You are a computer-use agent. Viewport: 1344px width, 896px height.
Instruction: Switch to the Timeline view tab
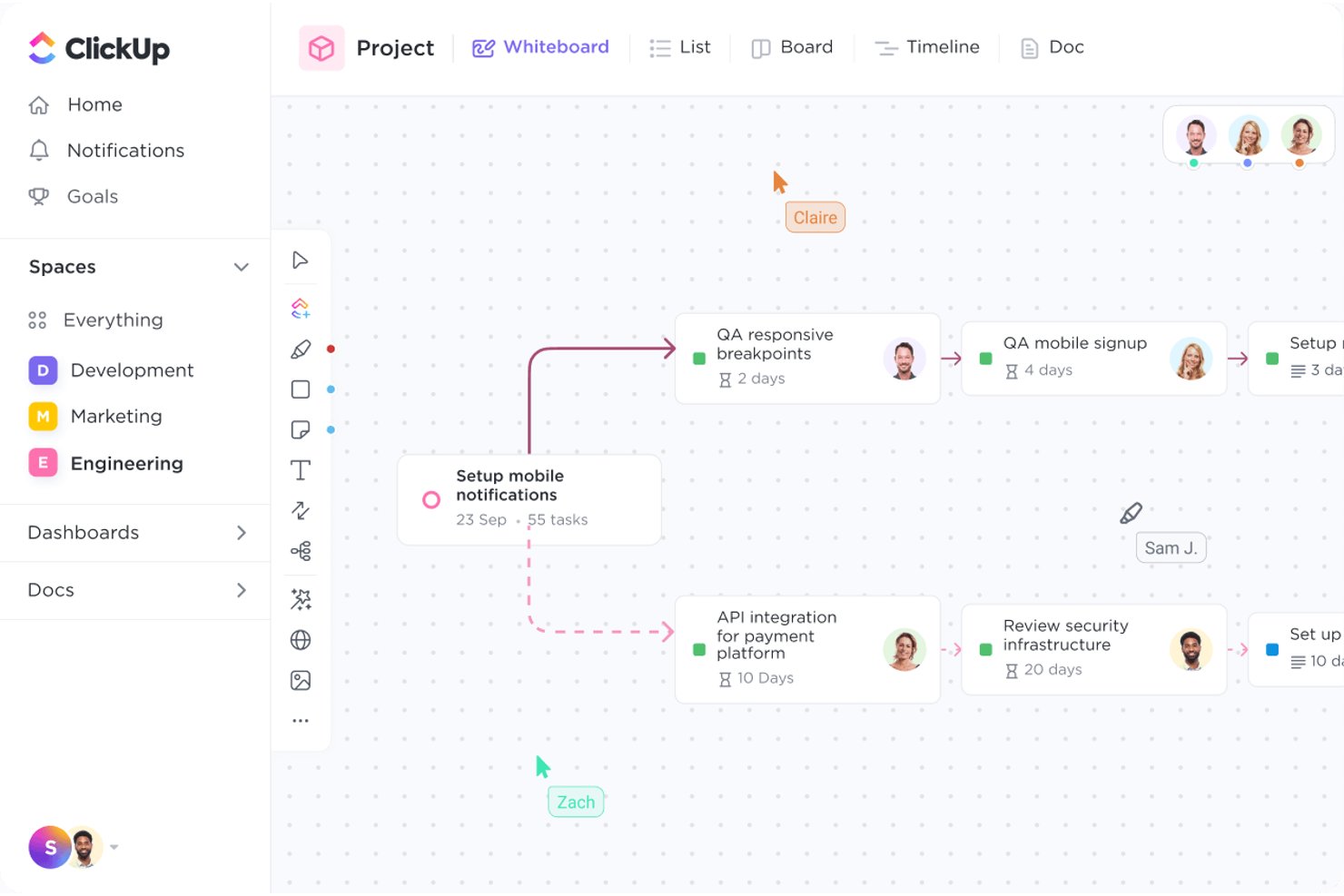click(x=926, y=47)
